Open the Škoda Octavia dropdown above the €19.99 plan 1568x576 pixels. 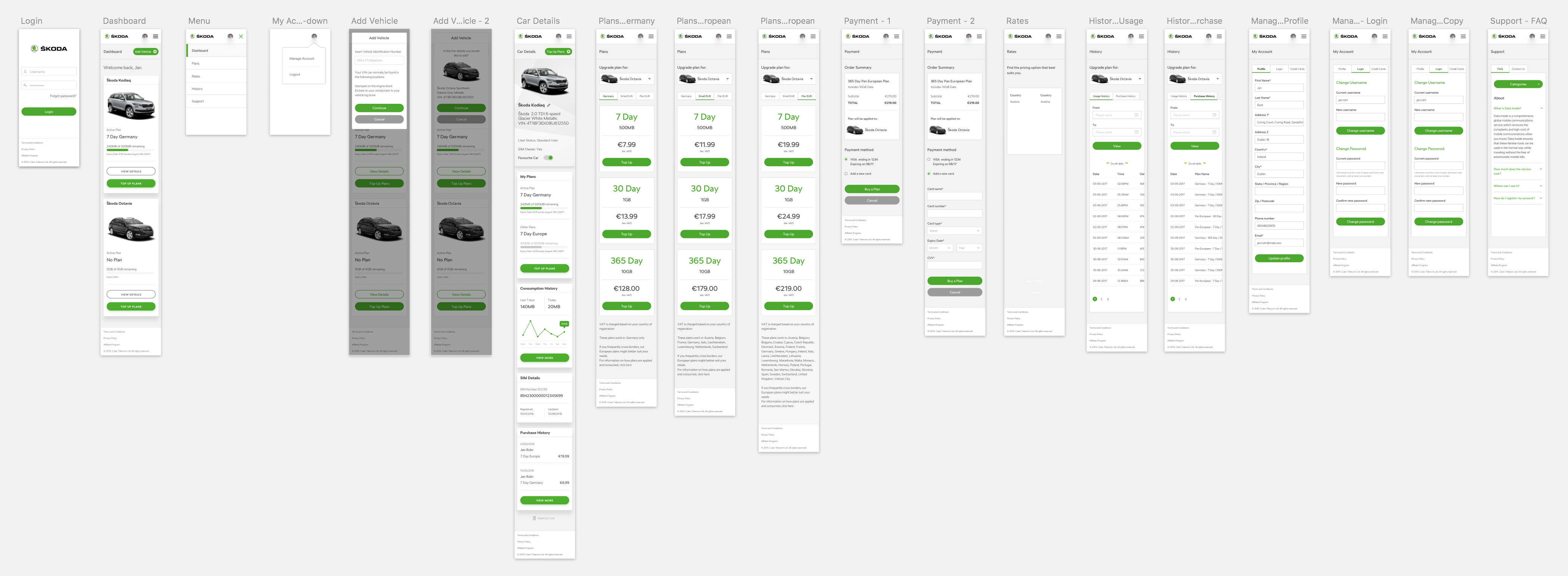[788, 79]
